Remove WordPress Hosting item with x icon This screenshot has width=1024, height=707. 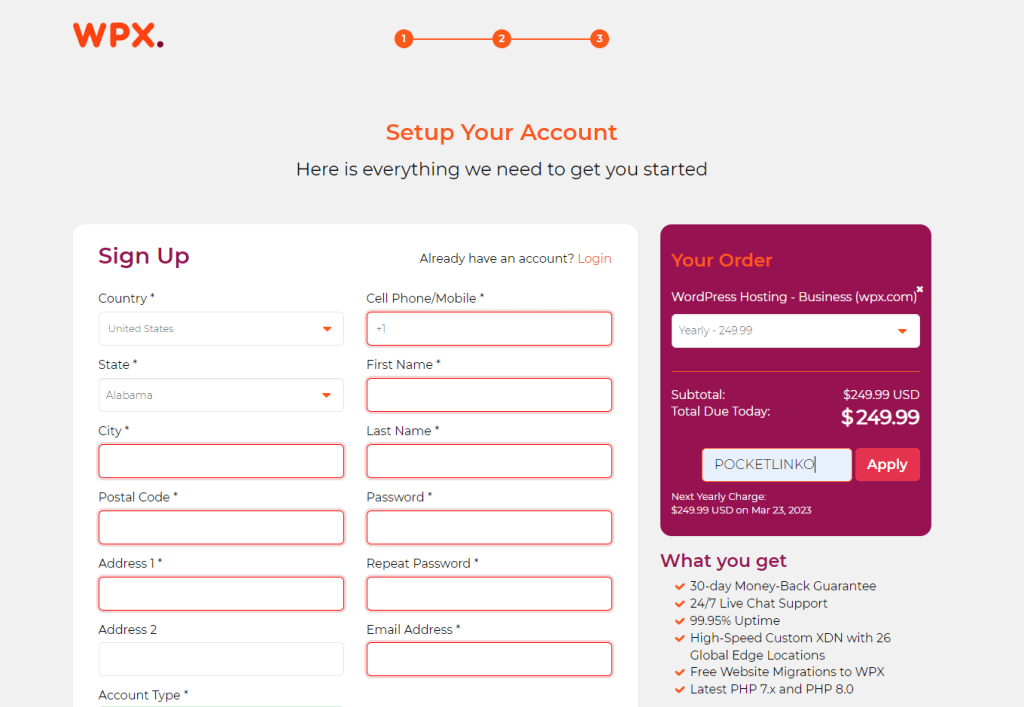[920, 289]
